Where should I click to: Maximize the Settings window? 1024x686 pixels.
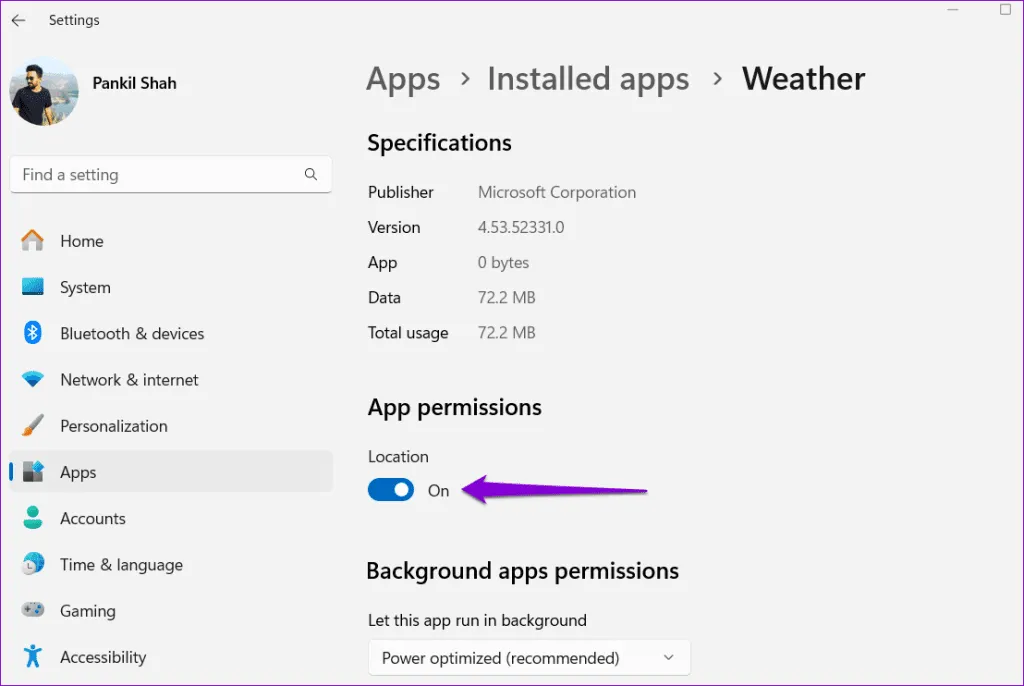(x=1005, y=10)
